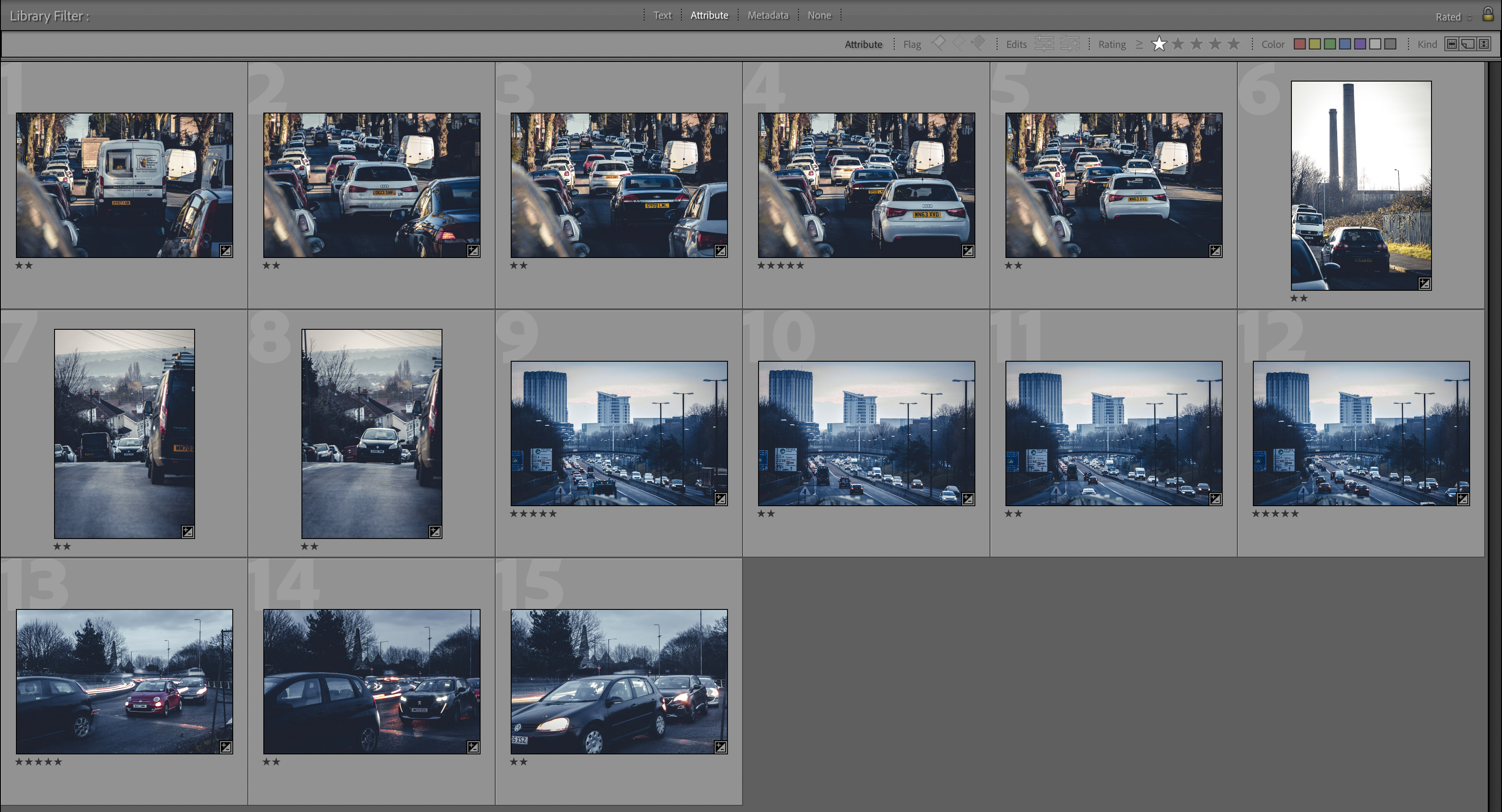Set rating filter to five stars
1502x812 pixels.
(1233, 44)
